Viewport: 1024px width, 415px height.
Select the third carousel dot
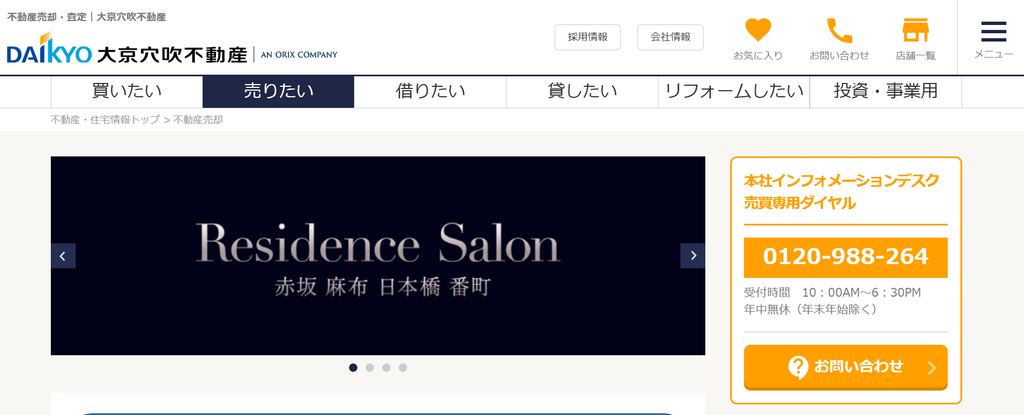(386, 367)
